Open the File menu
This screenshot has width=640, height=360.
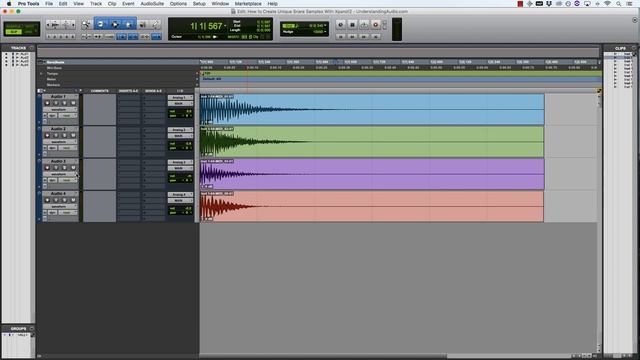point(49,4)
